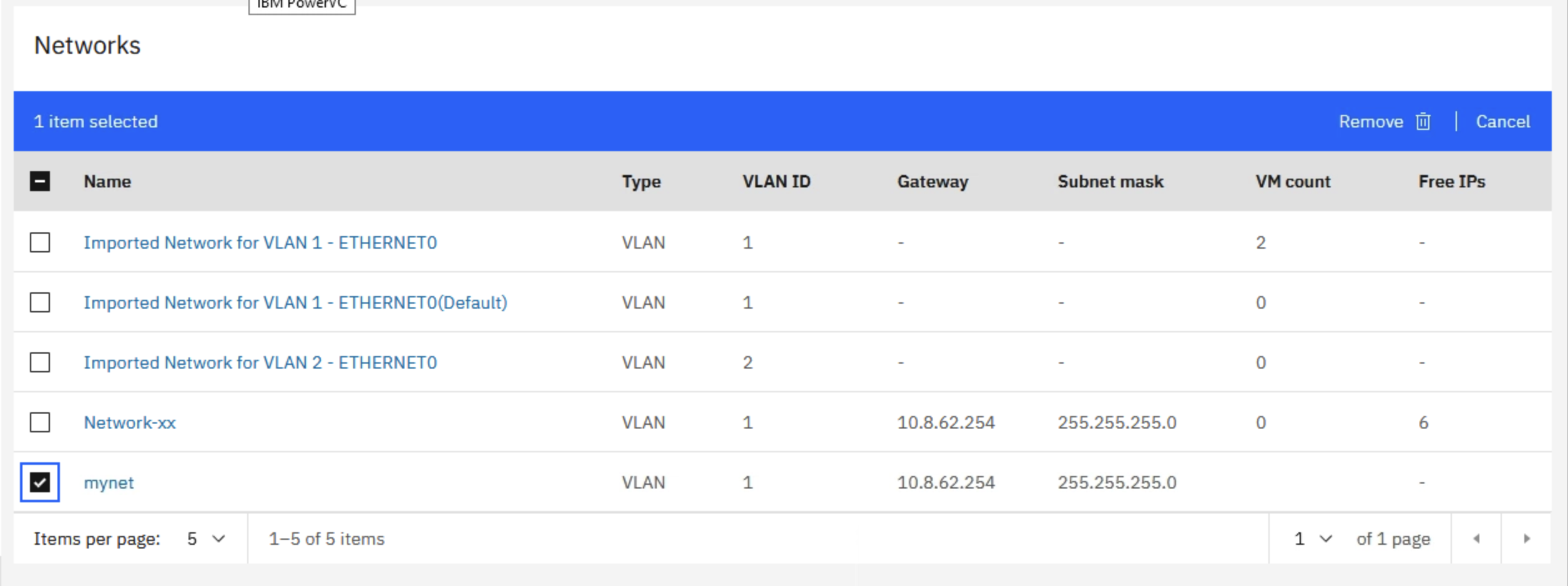Screen dimensions: 1568x586
Task: Check the ETHERNET0(Default) row checkbox
Action: [x=40, y=302]
